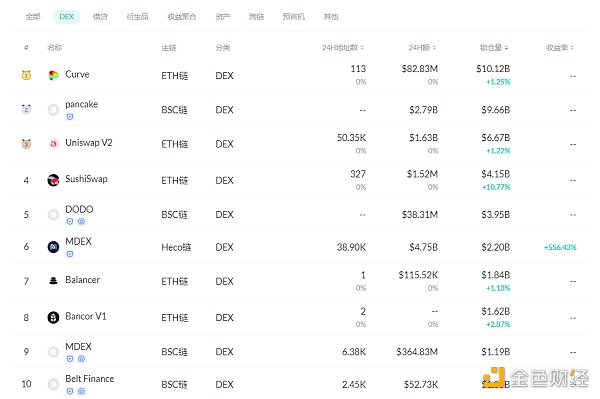The image size is (600, 399).
Task: Click the gold rank-one medal icon
Action: click(26, 75)
